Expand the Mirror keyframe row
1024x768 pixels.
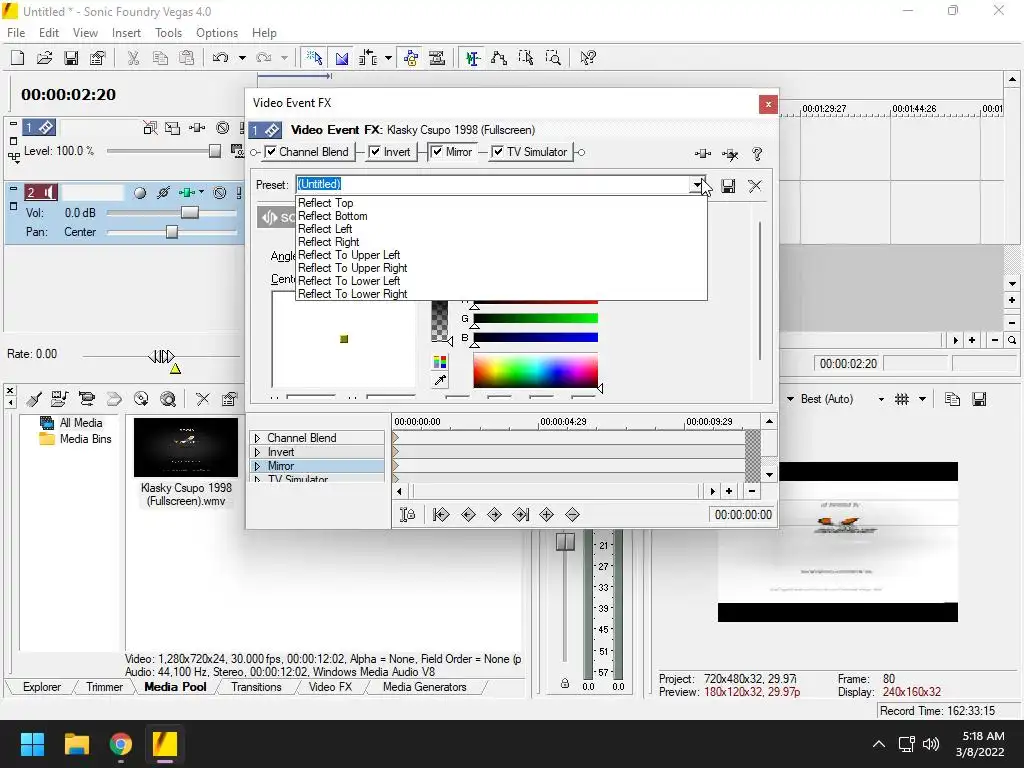click(x=257, y=466)
